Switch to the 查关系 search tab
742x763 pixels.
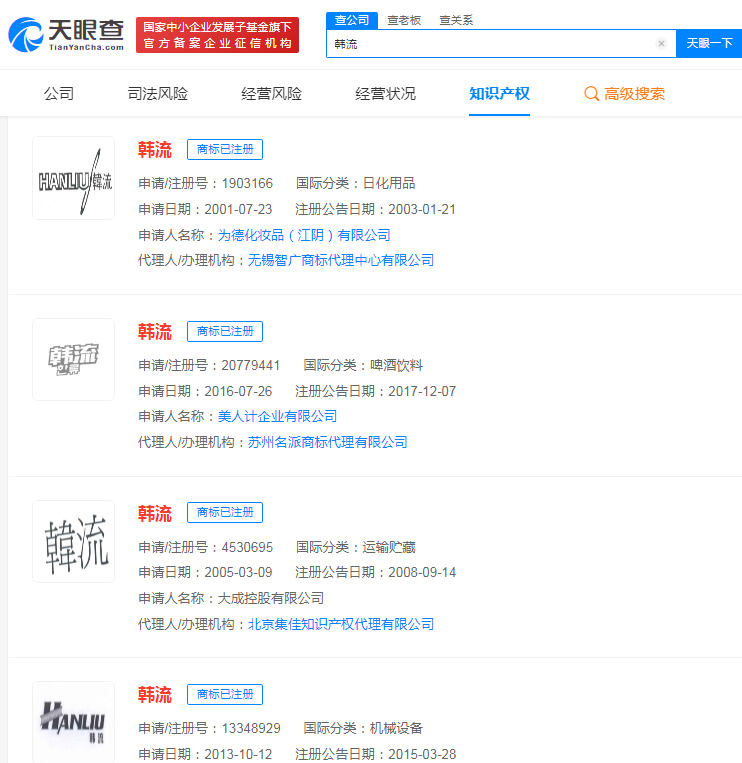tap(456, 20)
